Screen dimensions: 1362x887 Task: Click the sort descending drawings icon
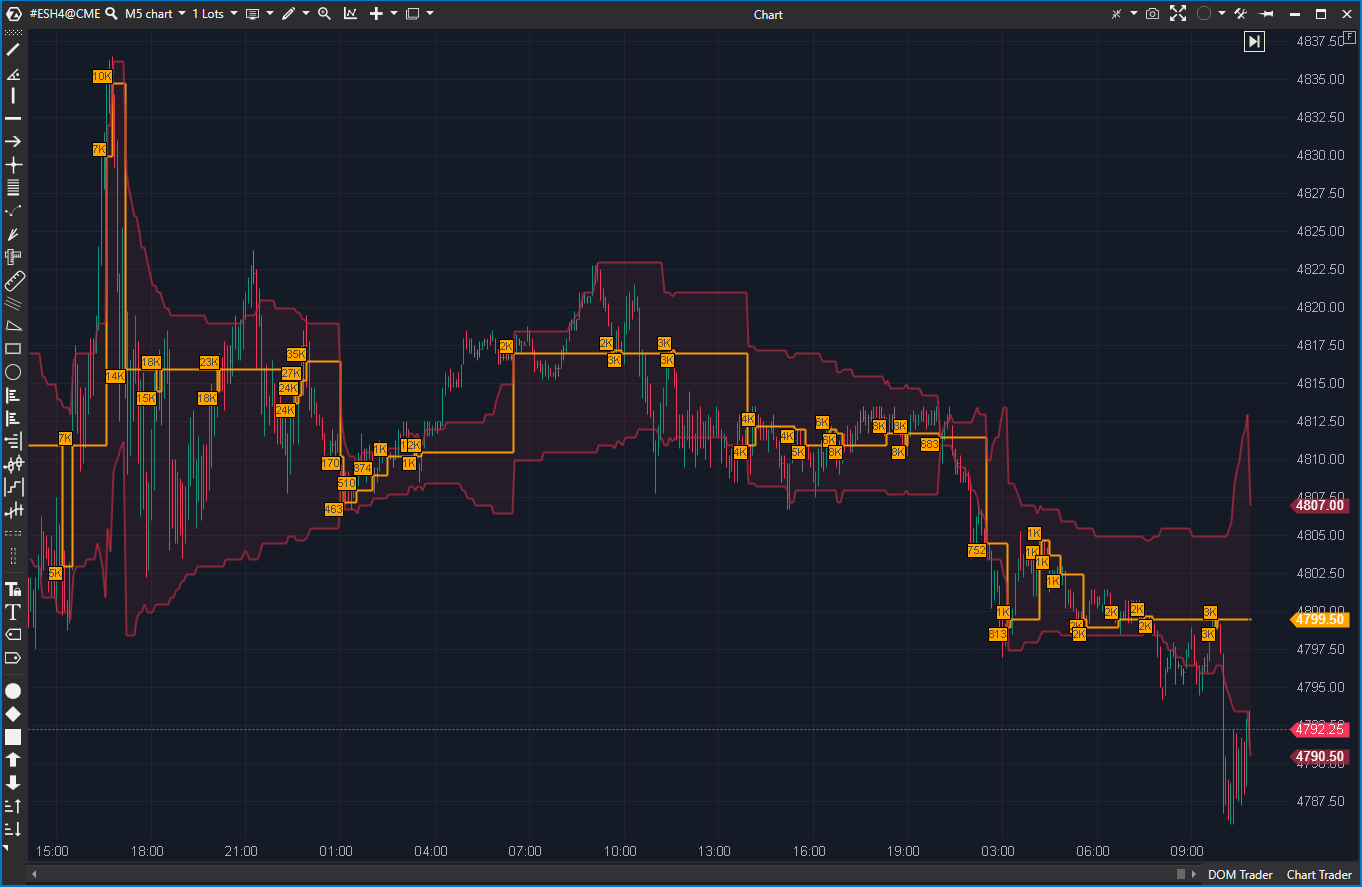(13, 829)
